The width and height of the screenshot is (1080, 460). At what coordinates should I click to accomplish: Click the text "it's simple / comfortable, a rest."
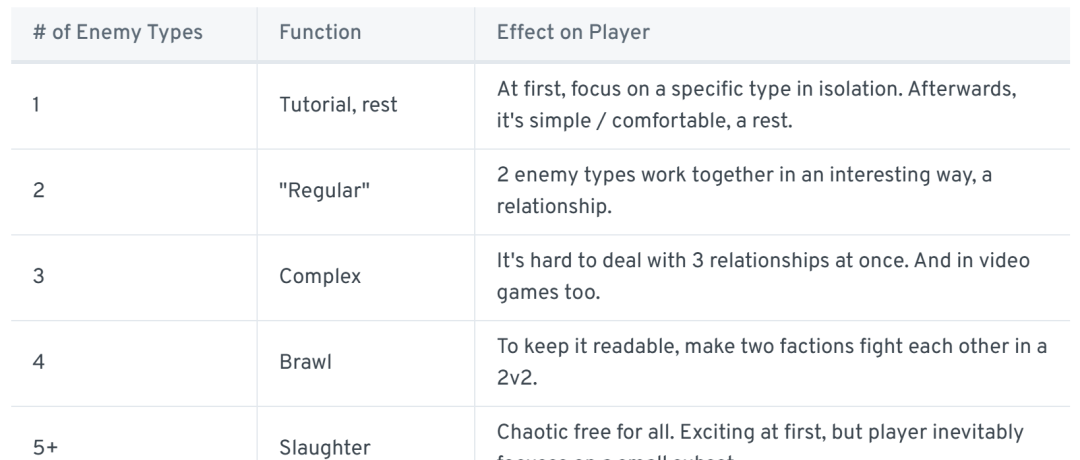[x=645, y=121]
